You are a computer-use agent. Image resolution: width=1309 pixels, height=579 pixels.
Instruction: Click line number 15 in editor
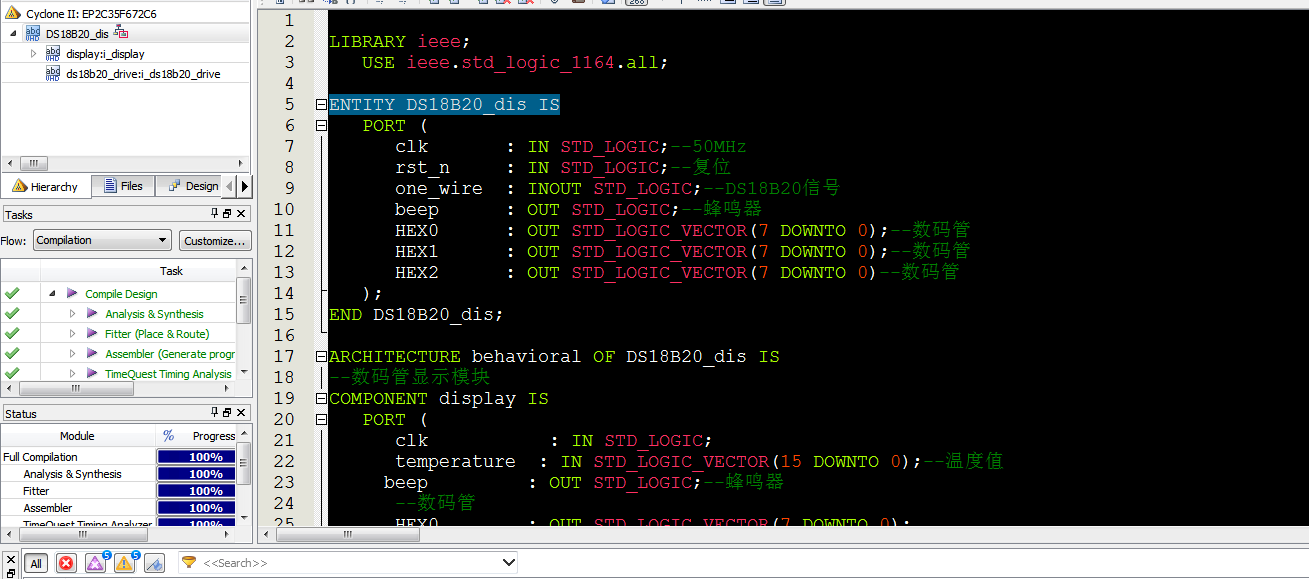[284, 314]
